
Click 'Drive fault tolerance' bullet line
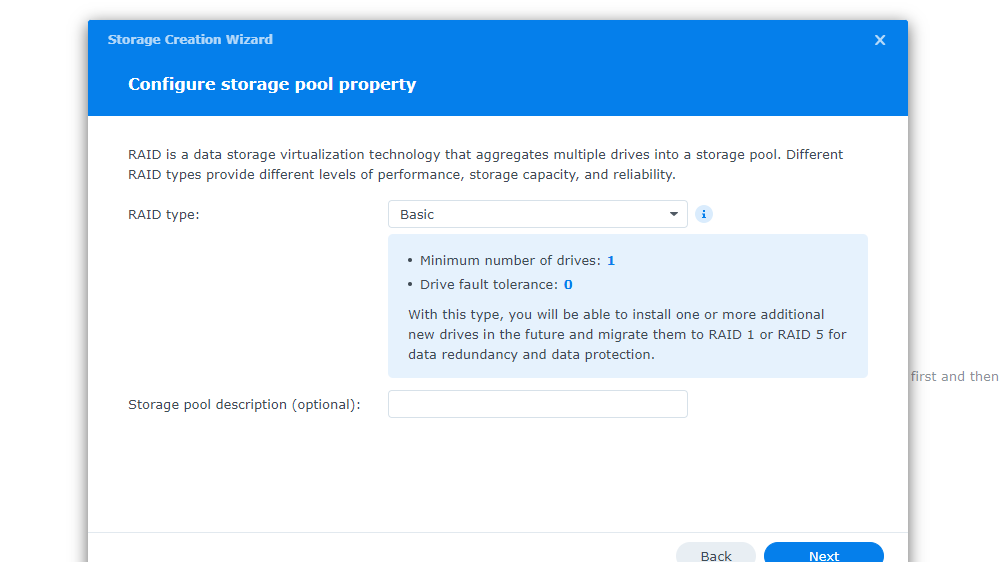[x=488, y=285]
